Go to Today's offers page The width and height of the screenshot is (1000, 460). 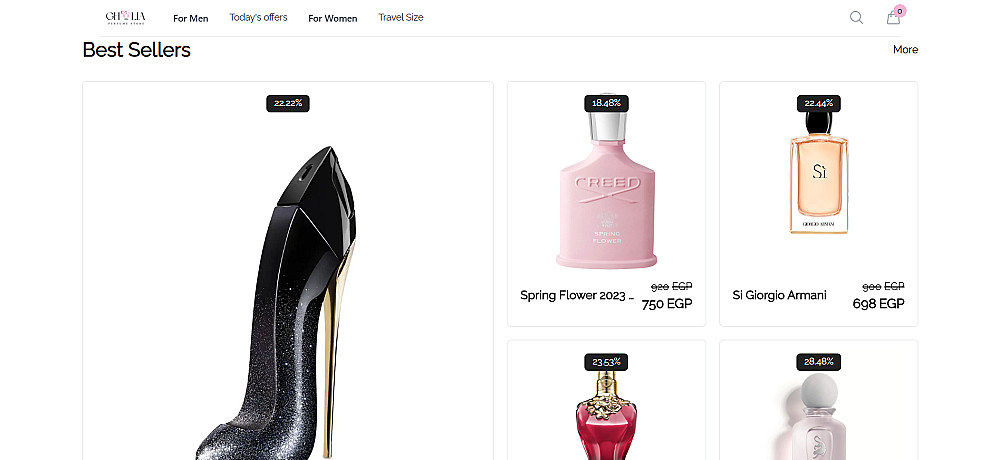pyautogui.click(x=258, y=17)
